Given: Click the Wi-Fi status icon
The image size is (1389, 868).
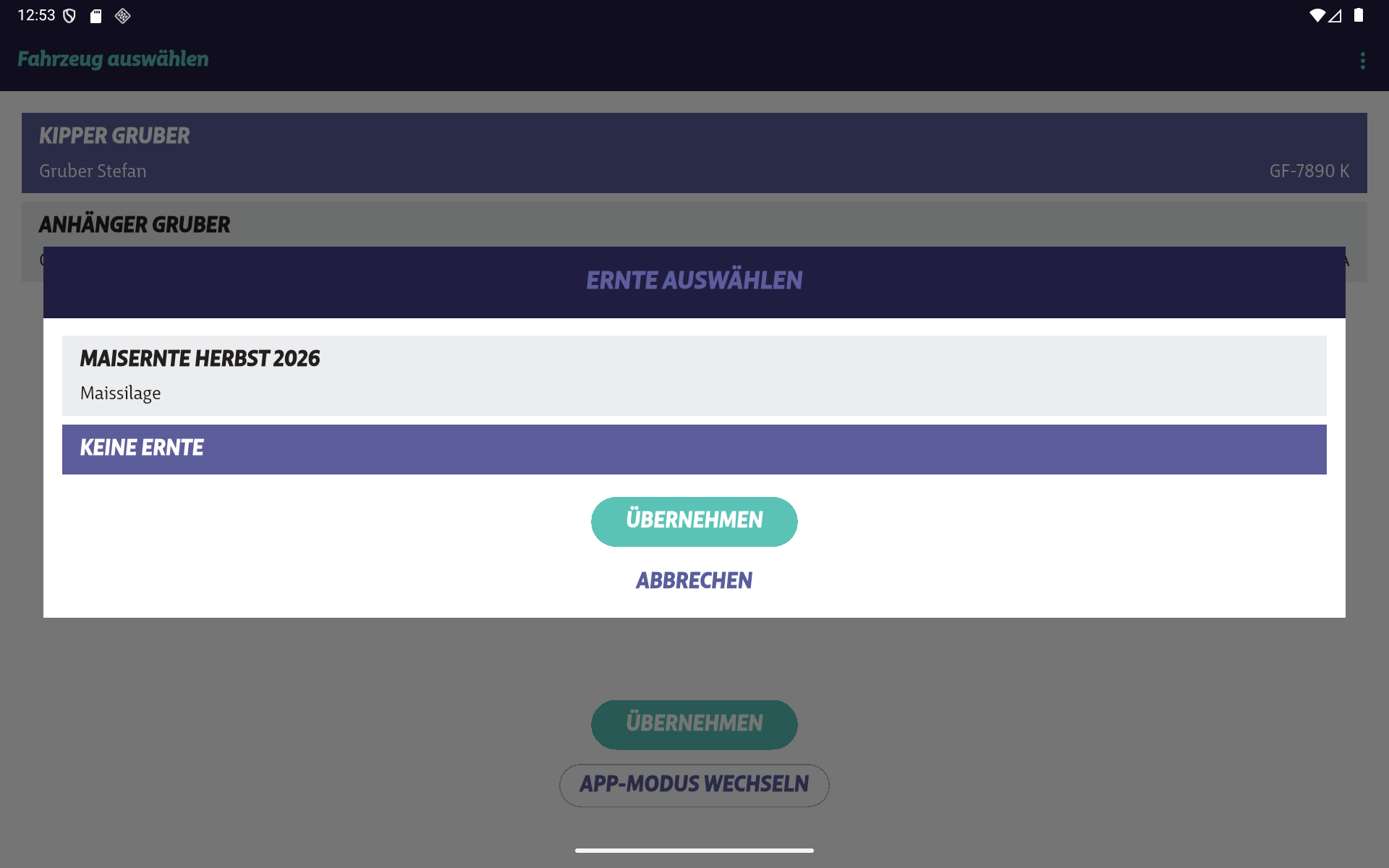Looking at the screenshot, I should click(1318, 15).
